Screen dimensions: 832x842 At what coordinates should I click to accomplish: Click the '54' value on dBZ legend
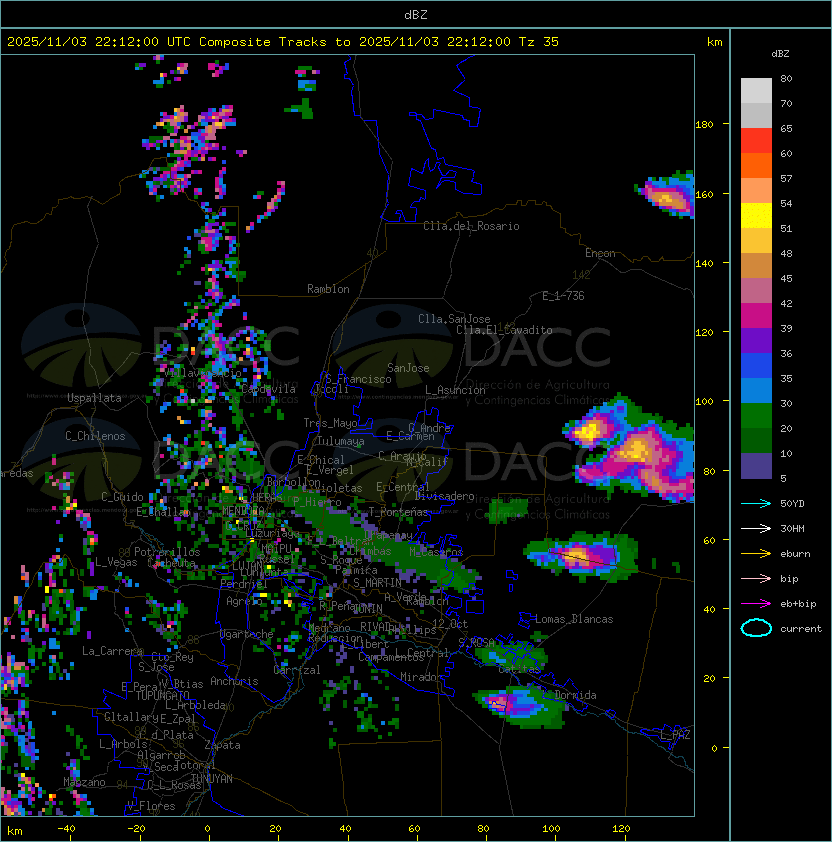tap(786, 204)
